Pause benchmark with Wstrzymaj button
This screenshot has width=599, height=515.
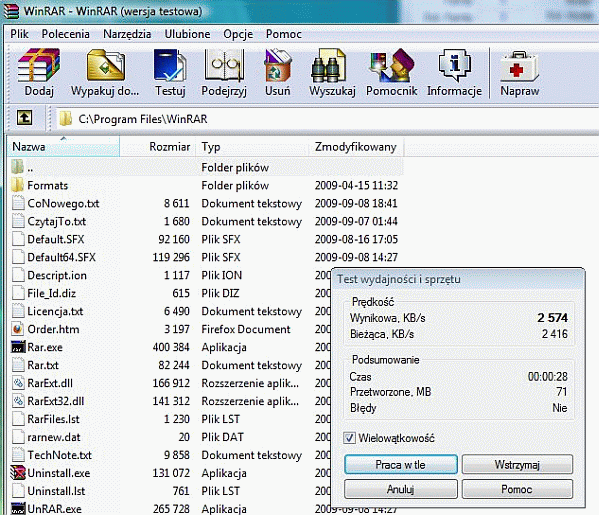coord(517,465)
